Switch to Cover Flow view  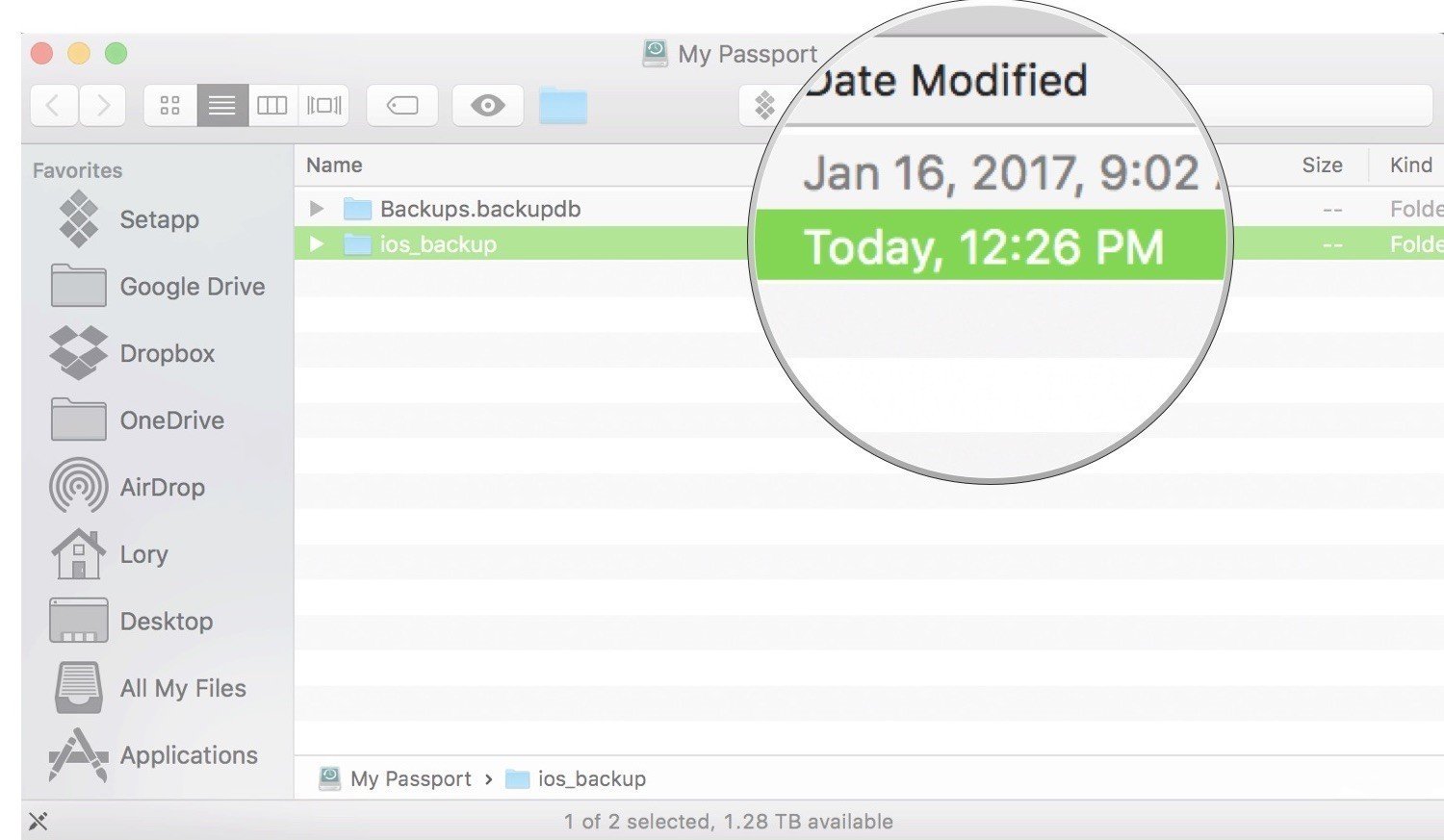323,105
